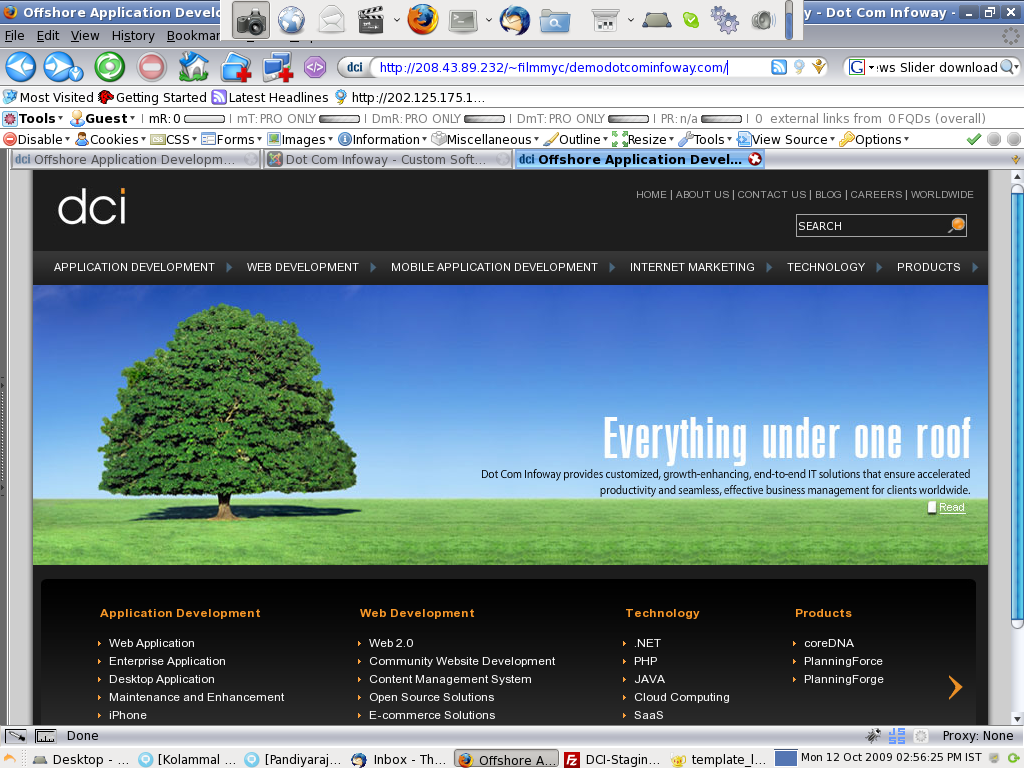
Task: Go back with the blue Back arrow
Action: pyautogui.click(x=20, y=67)
